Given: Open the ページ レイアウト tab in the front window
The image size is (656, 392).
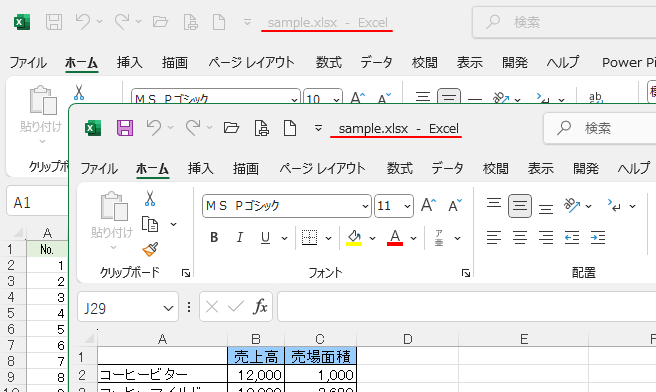Looking at the screenshot, I should [322, 169].
